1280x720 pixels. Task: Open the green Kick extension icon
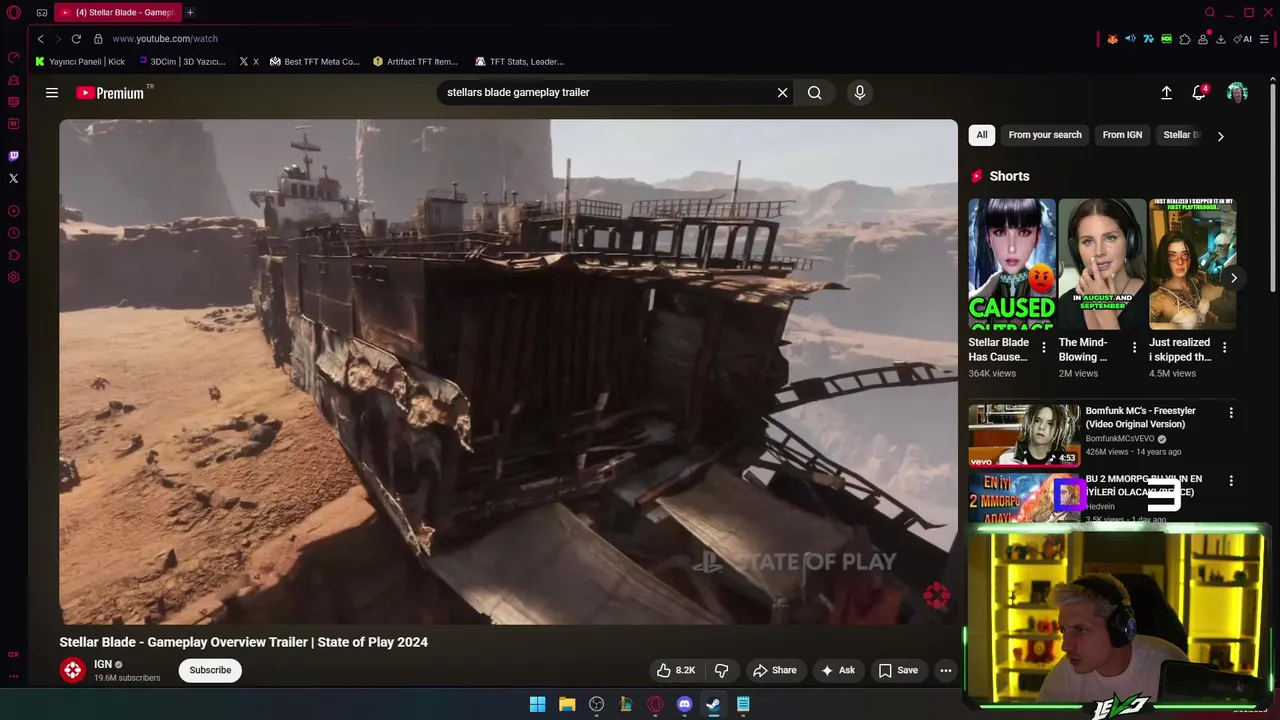(x=1166, y=39)
